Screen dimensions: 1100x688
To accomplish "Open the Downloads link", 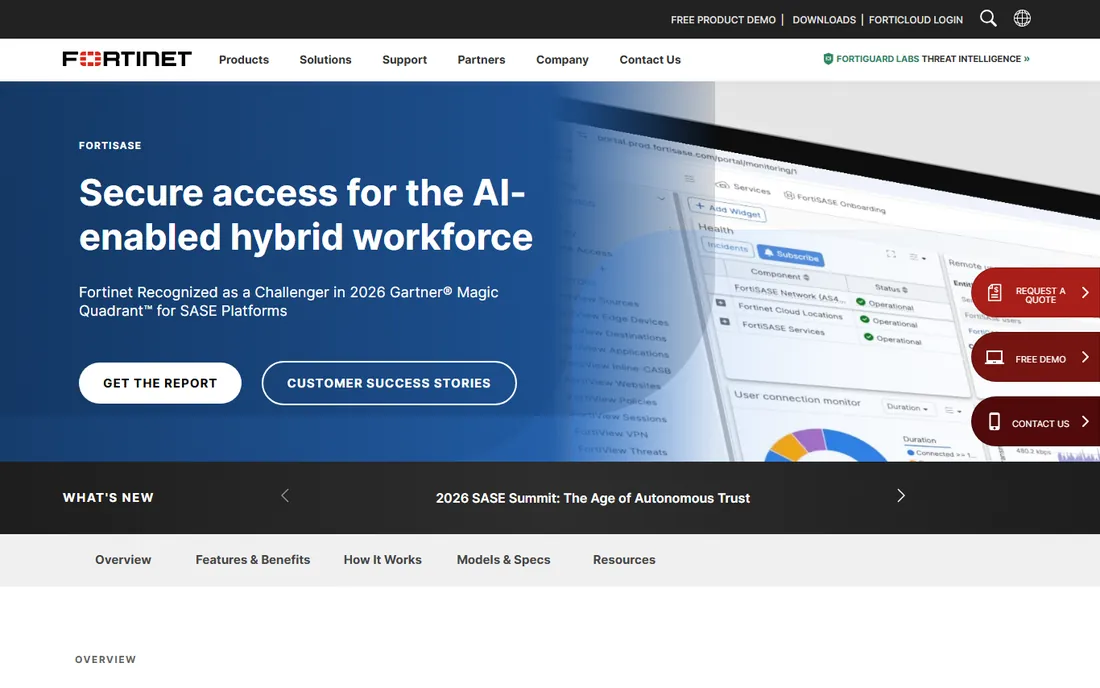I will pos(824,20).
